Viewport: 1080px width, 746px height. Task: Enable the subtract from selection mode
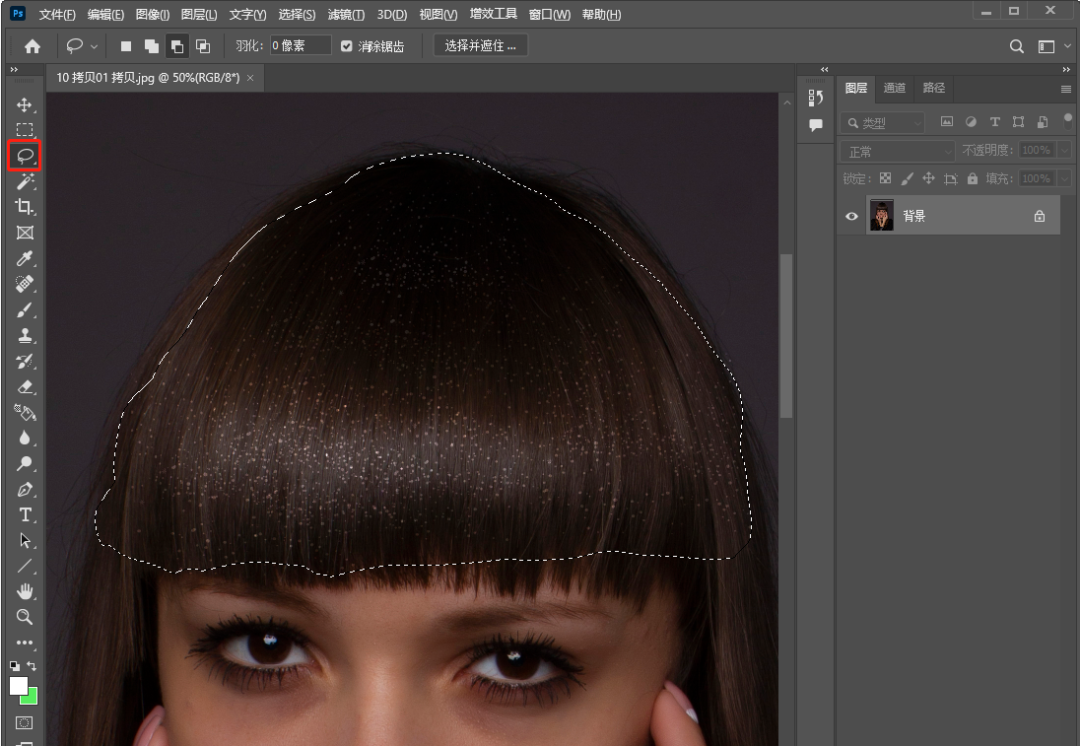pos(177,46)
